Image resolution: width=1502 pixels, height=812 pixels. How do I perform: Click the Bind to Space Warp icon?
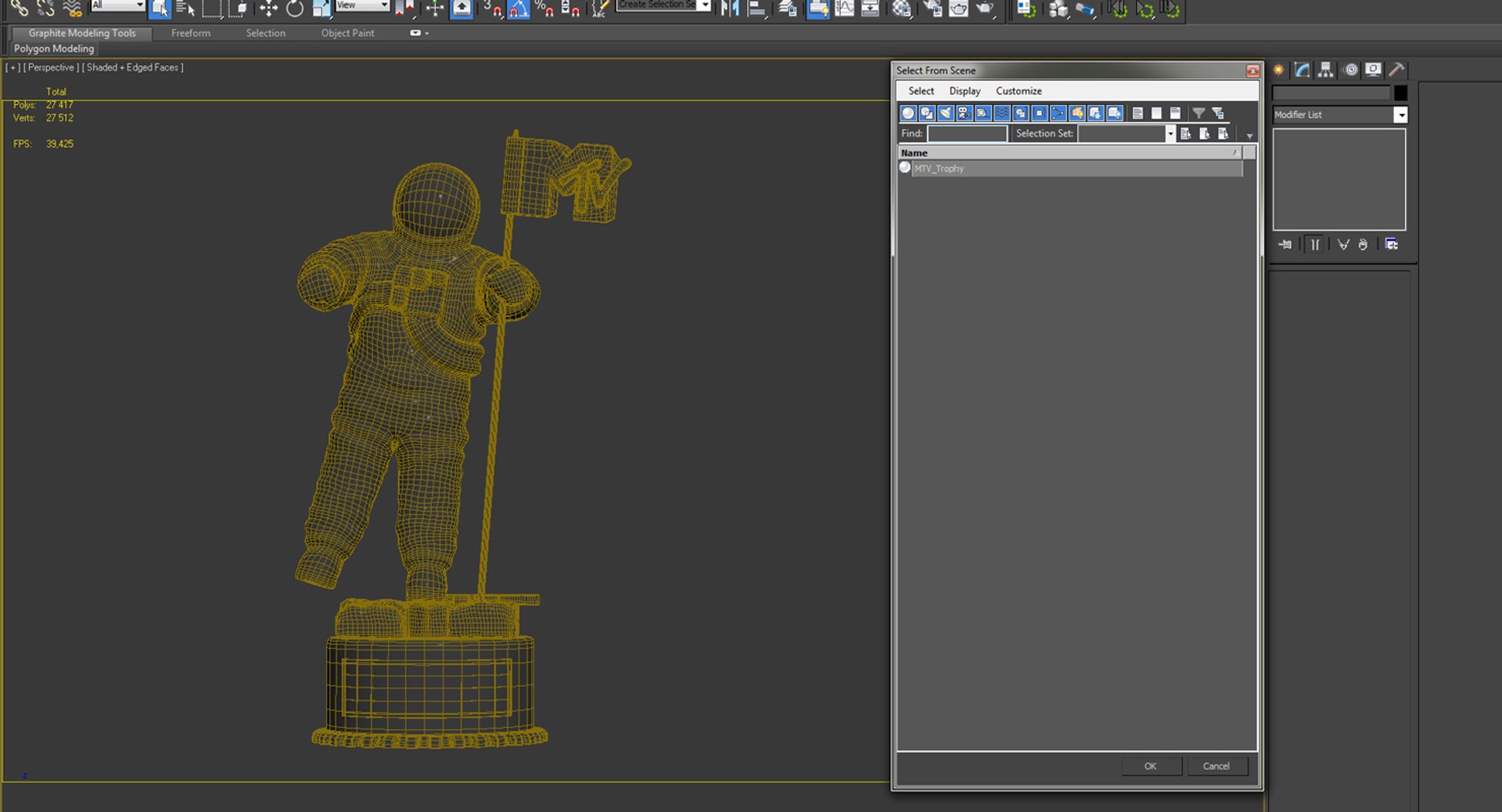(72, 9)
